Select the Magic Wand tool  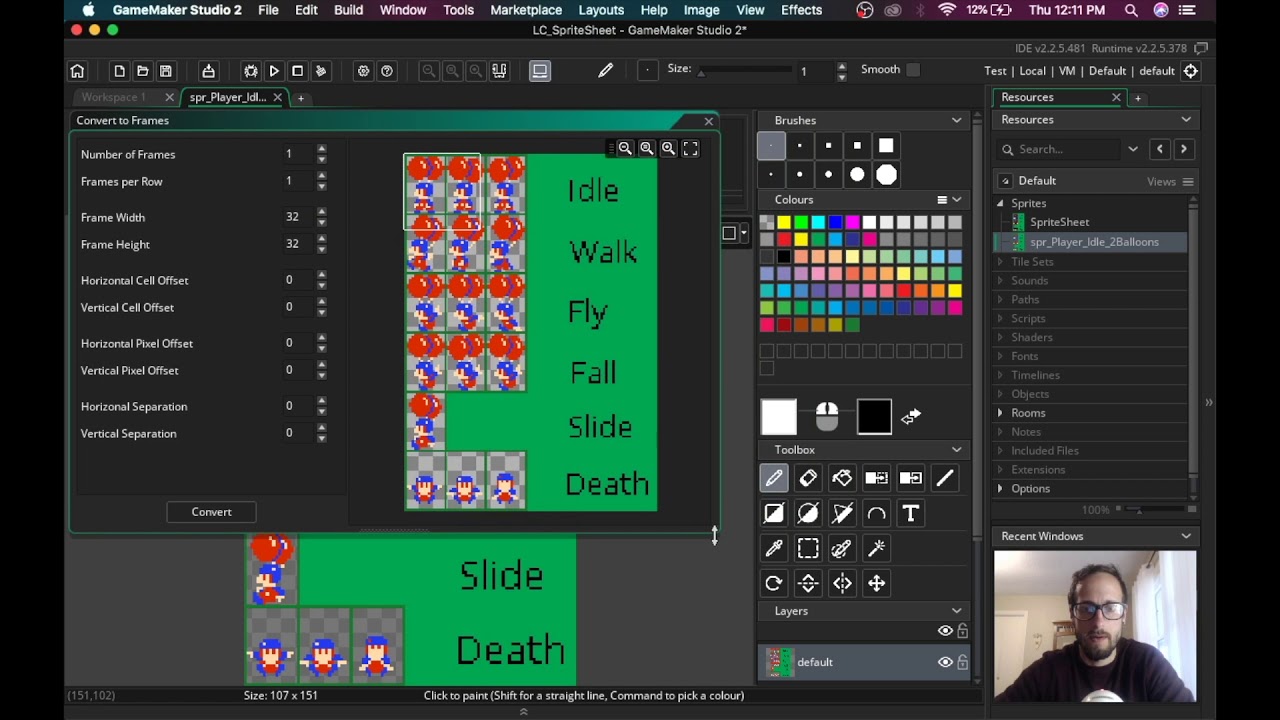[x=876, y=548]
